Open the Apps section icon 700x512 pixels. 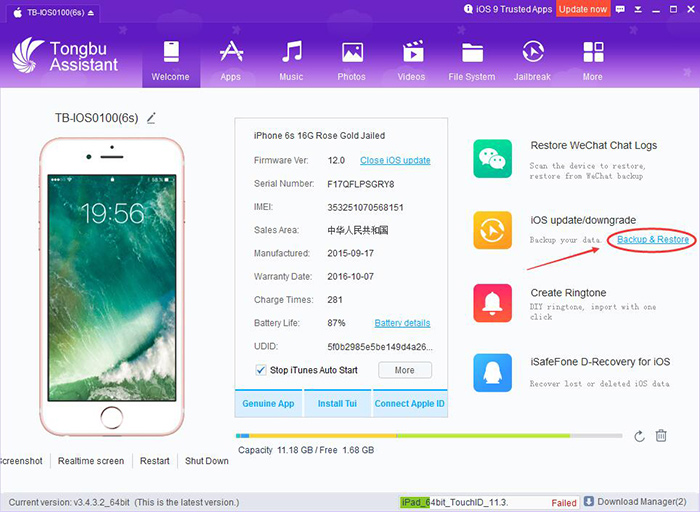click(231, 52)
